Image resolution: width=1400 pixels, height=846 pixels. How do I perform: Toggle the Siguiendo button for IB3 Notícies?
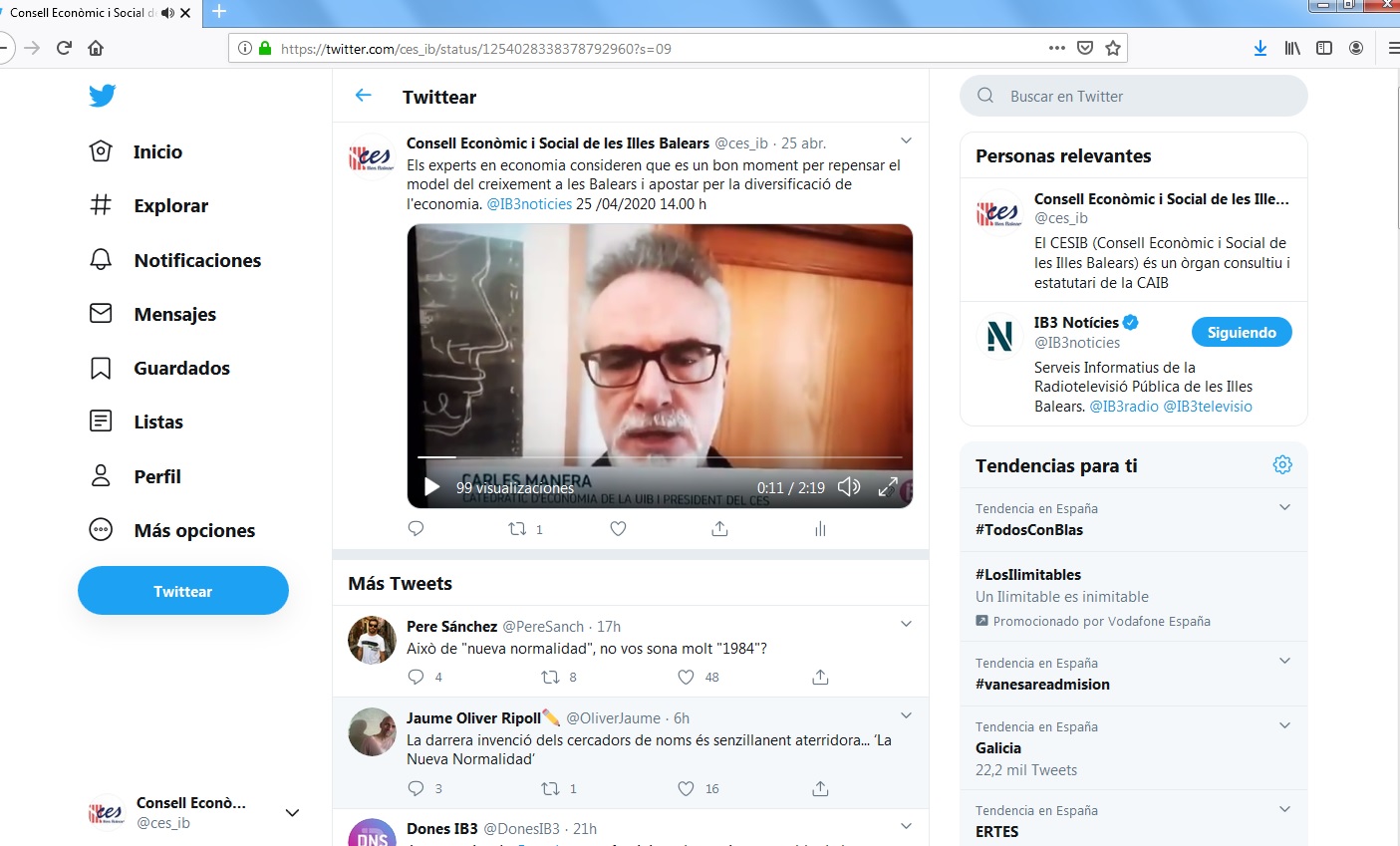click(1242, 332)
